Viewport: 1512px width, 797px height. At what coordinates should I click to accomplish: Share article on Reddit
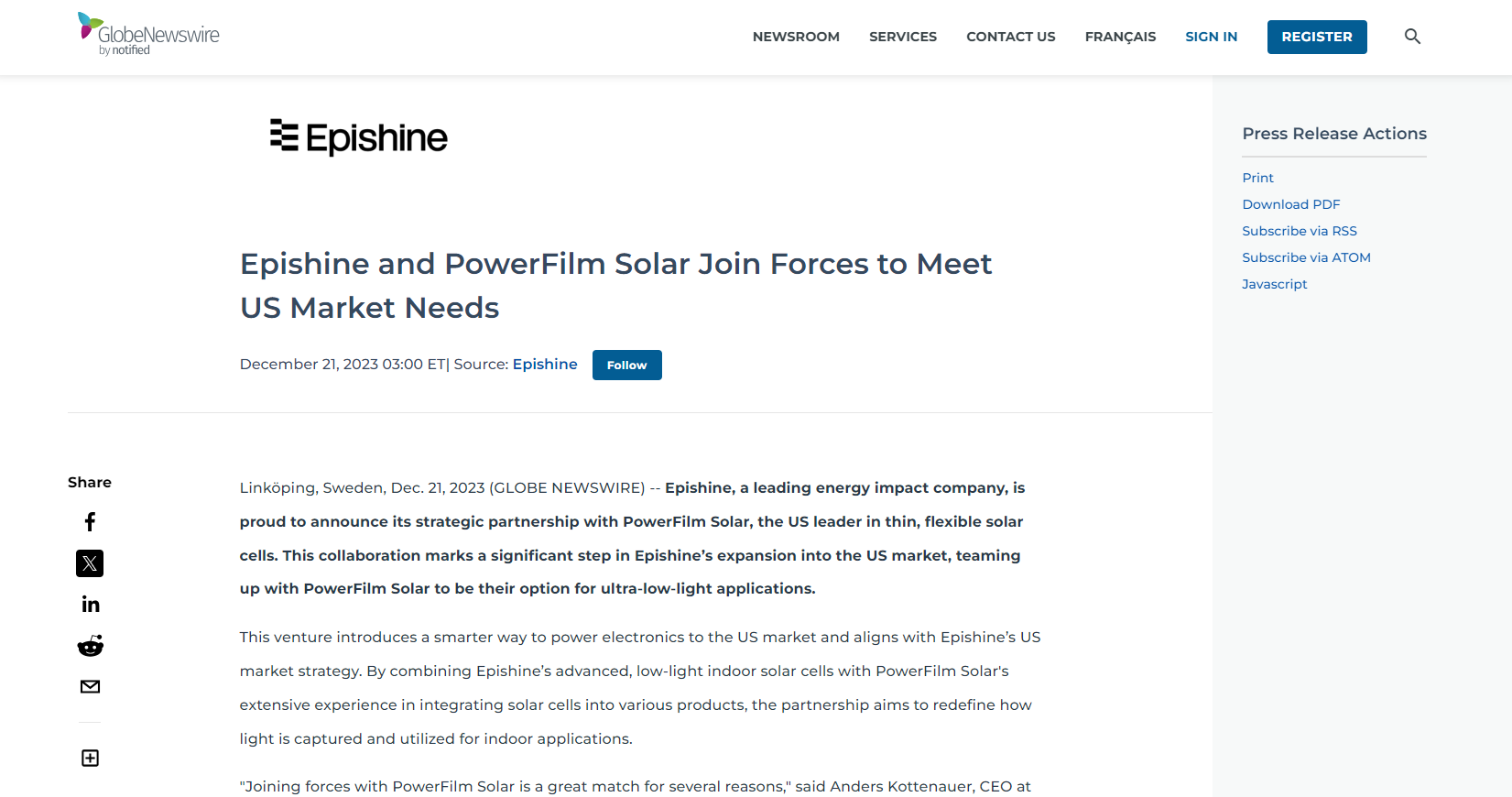tap(90, 646)
